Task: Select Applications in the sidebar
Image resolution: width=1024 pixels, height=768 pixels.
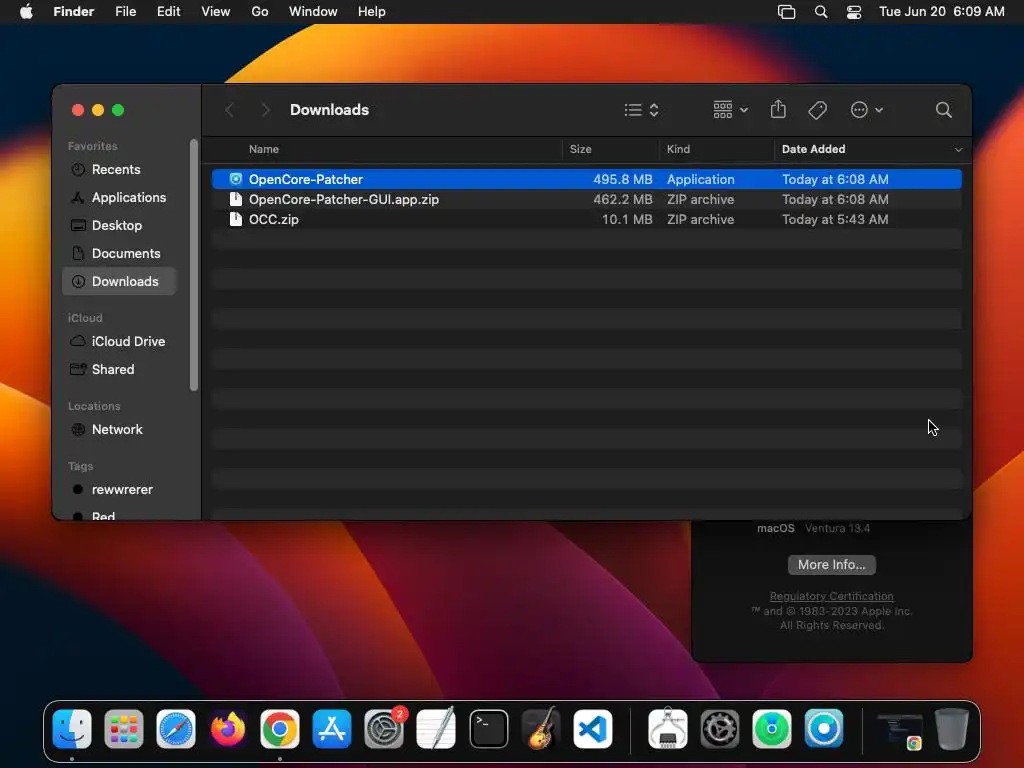Action: pyautogui.click(x=119, y=197)
